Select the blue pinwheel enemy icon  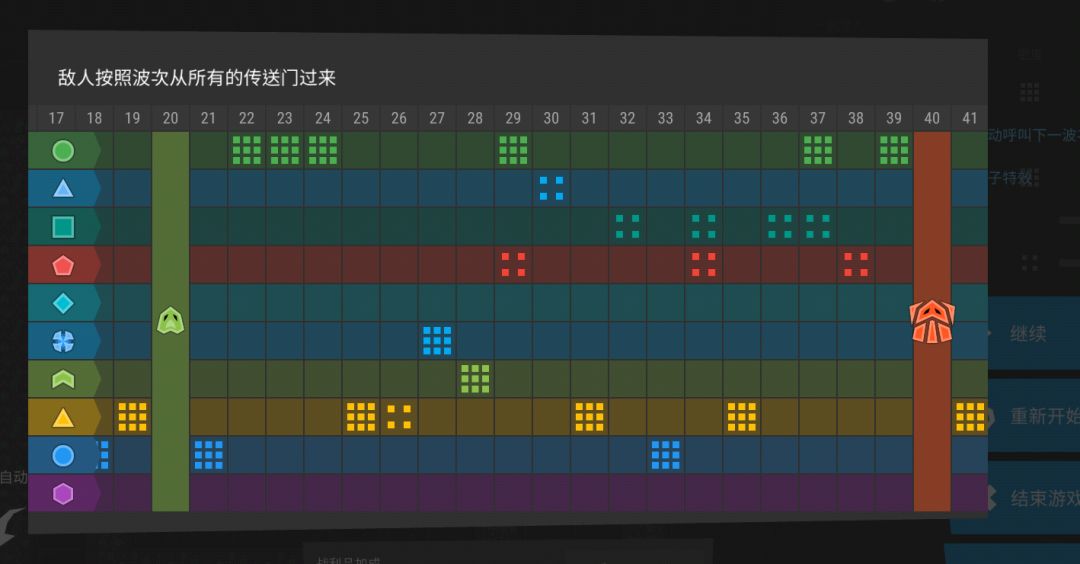tap(63, 341)
